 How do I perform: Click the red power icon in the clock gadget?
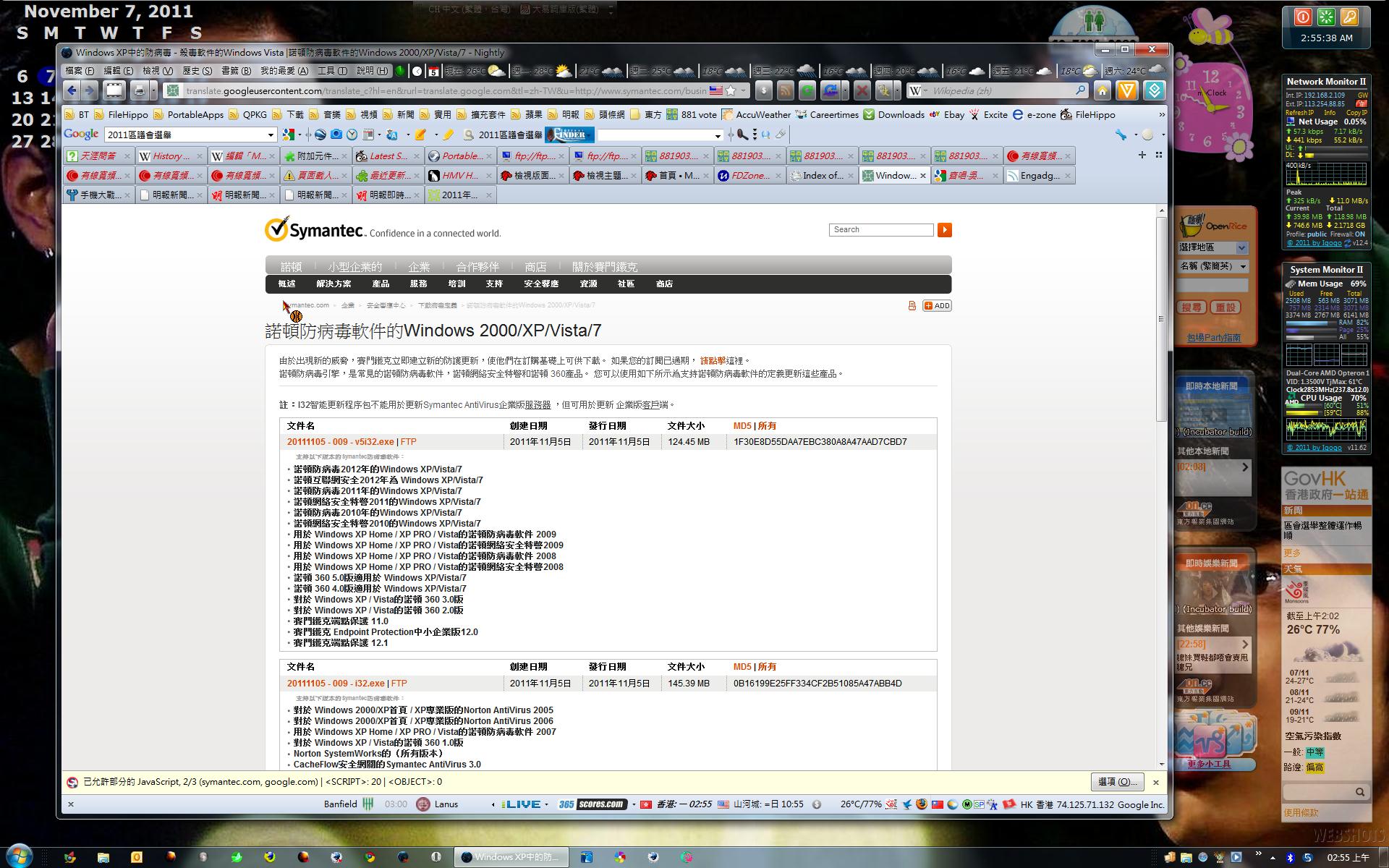pos(1303,17)
